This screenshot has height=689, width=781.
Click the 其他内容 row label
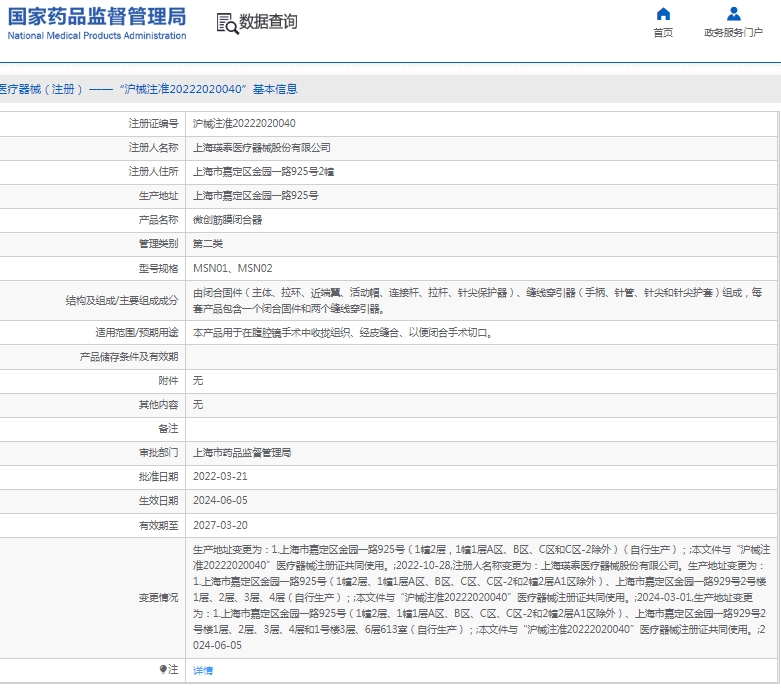(x=158, y=405)
